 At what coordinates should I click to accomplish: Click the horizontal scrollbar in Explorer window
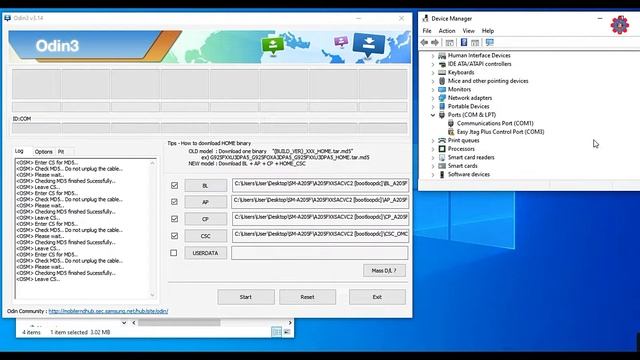pos(179,323)
